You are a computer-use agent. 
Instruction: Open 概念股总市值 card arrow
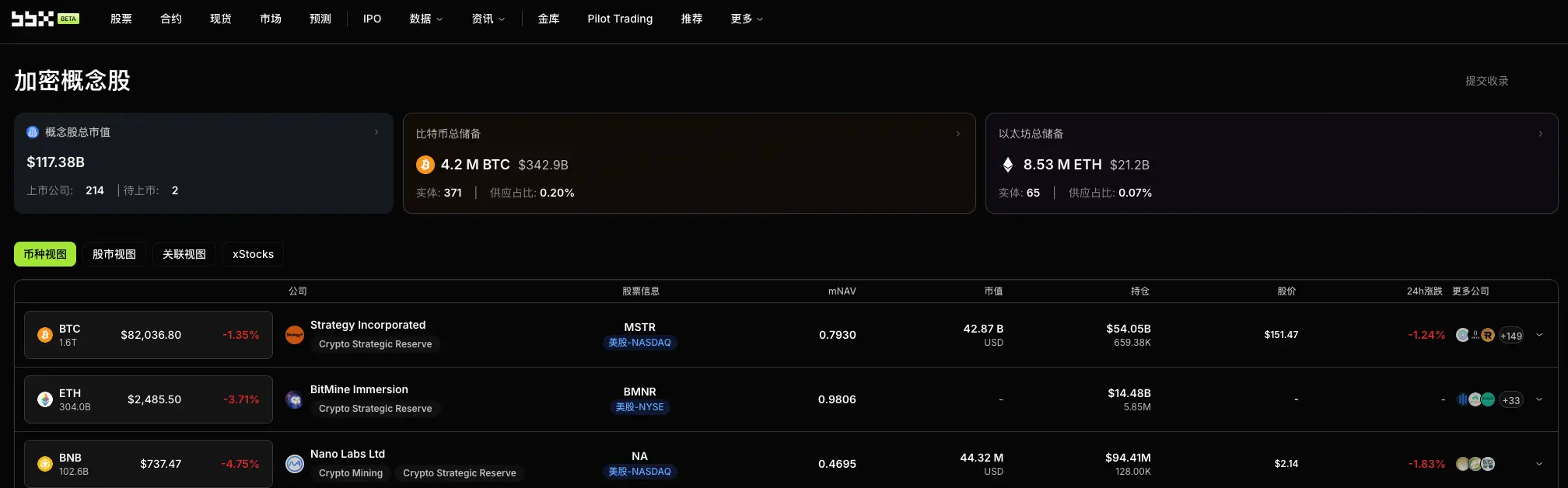tap(376, 132)
